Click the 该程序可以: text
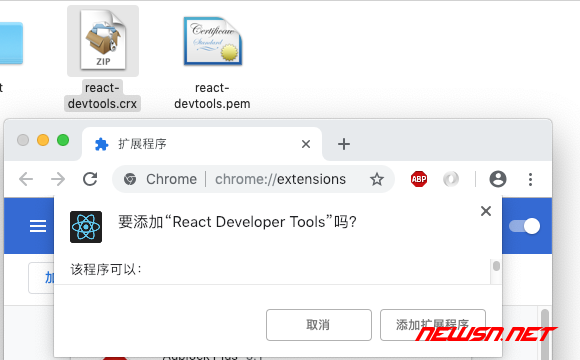 coord(106,269)
